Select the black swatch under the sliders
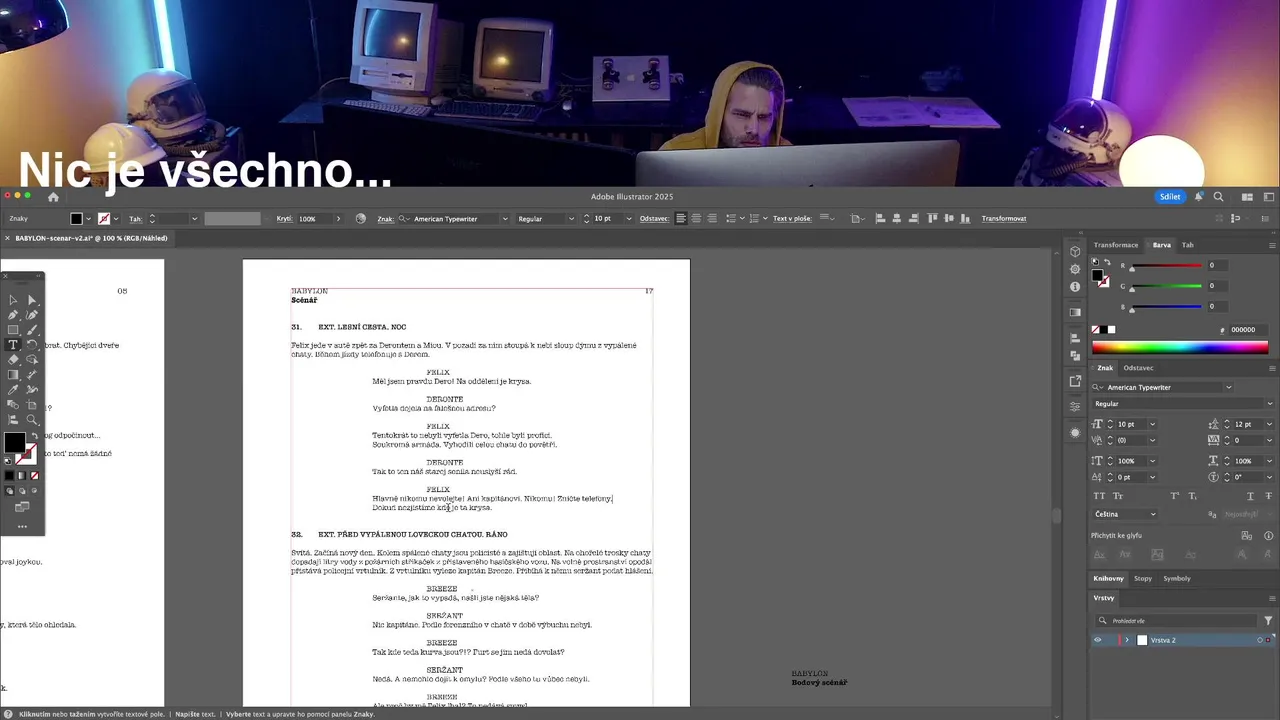Screen dimensions: 1280x720 click(x=1104, y=329)
